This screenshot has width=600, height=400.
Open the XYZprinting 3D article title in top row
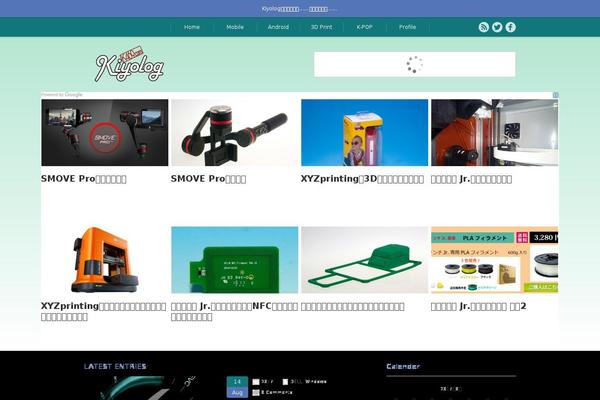coord(362,179)
